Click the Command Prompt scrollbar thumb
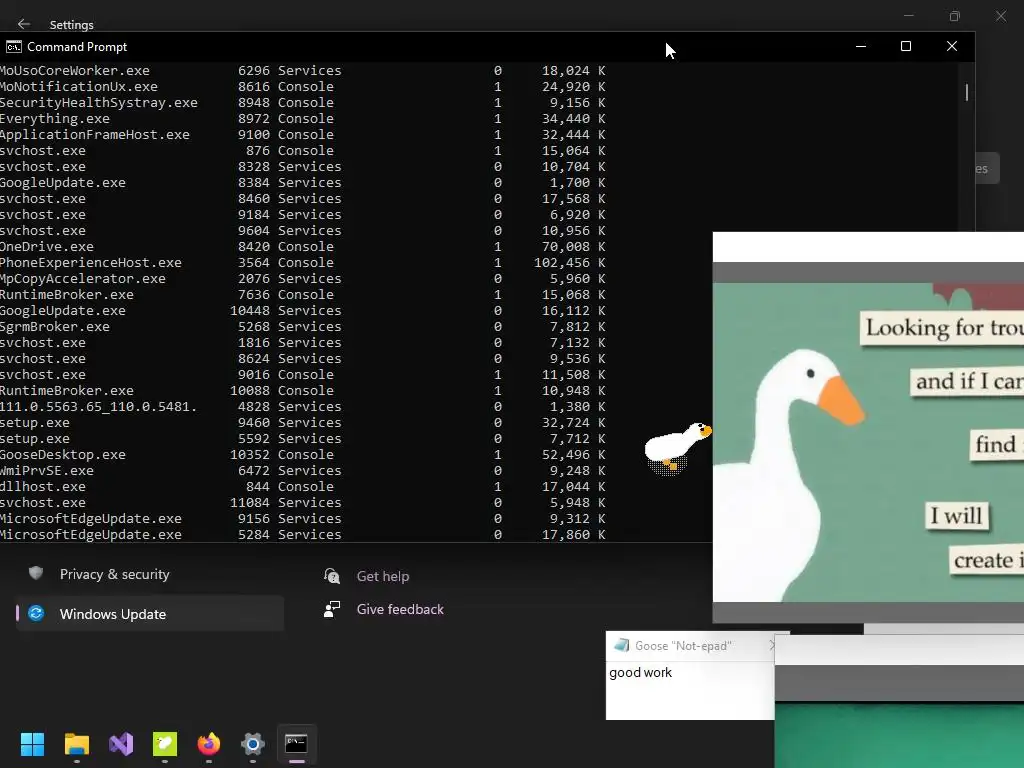This screenshot has width=1024, height=768. point(967,93)
